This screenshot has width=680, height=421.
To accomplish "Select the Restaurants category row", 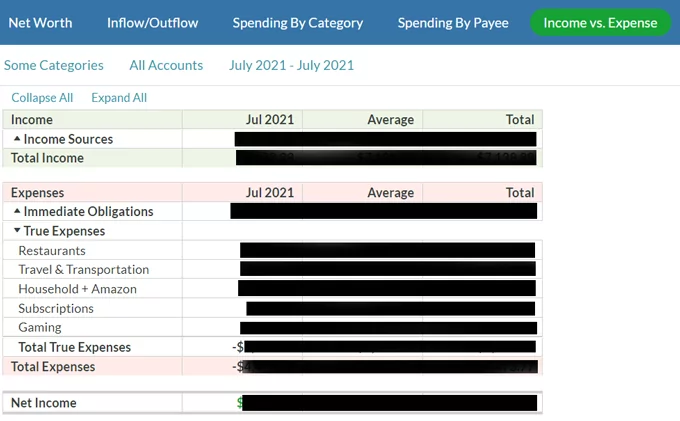I will pos(272,250).
